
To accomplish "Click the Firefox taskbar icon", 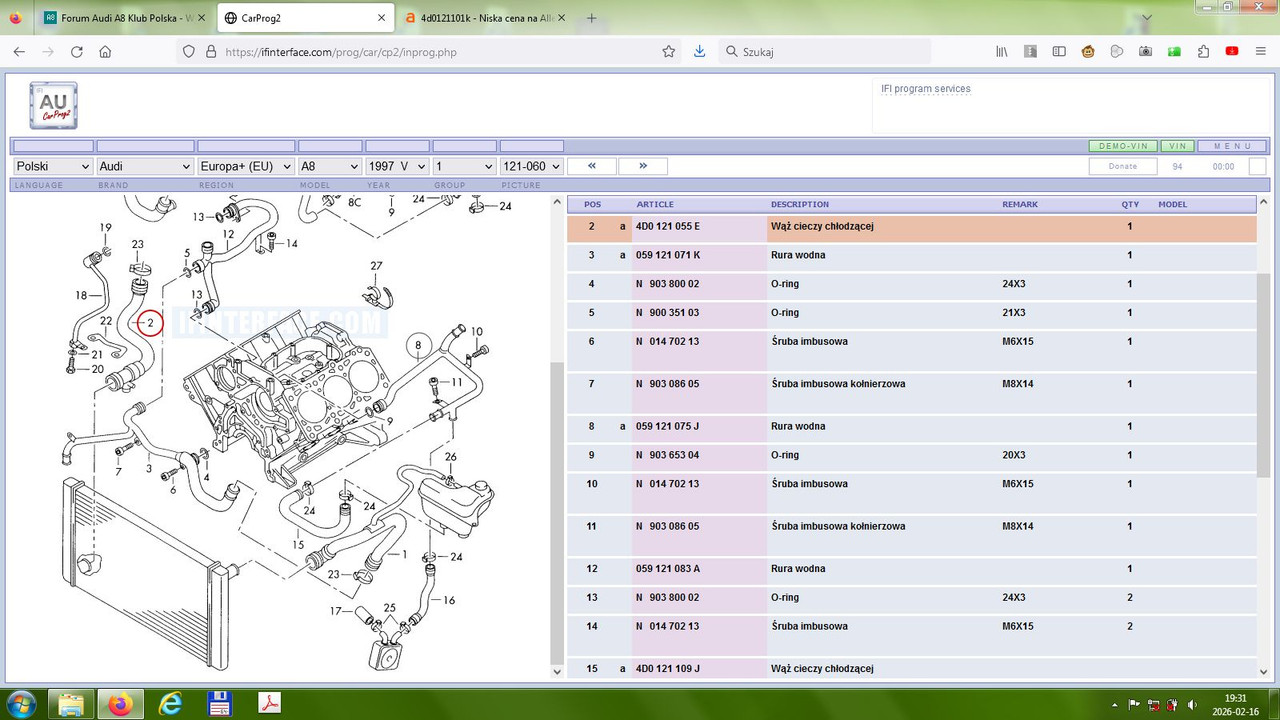I will click(x=121, y=704).
